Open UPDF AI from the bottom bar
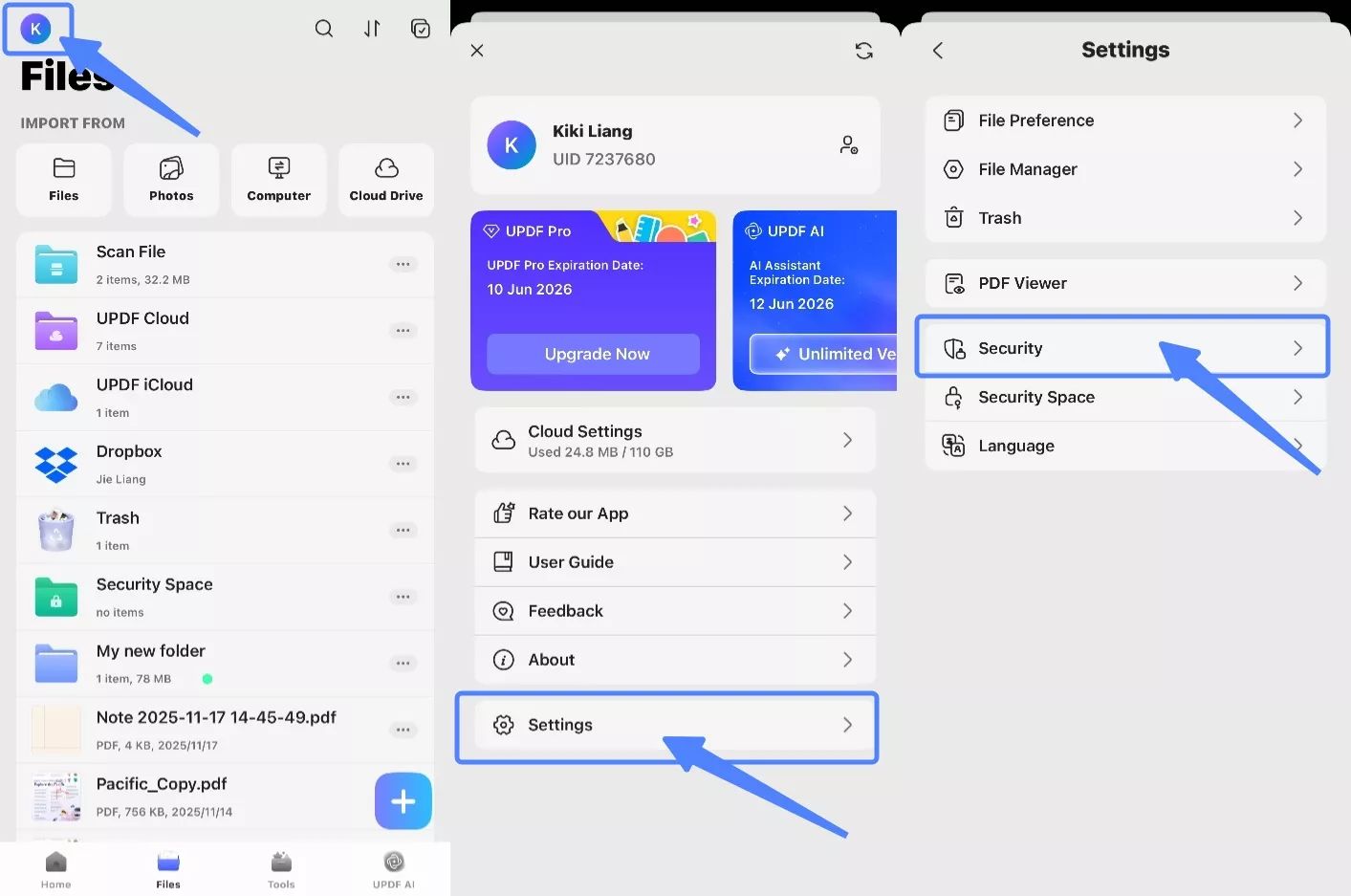1351x896 pixels. [x=393, y=868]
